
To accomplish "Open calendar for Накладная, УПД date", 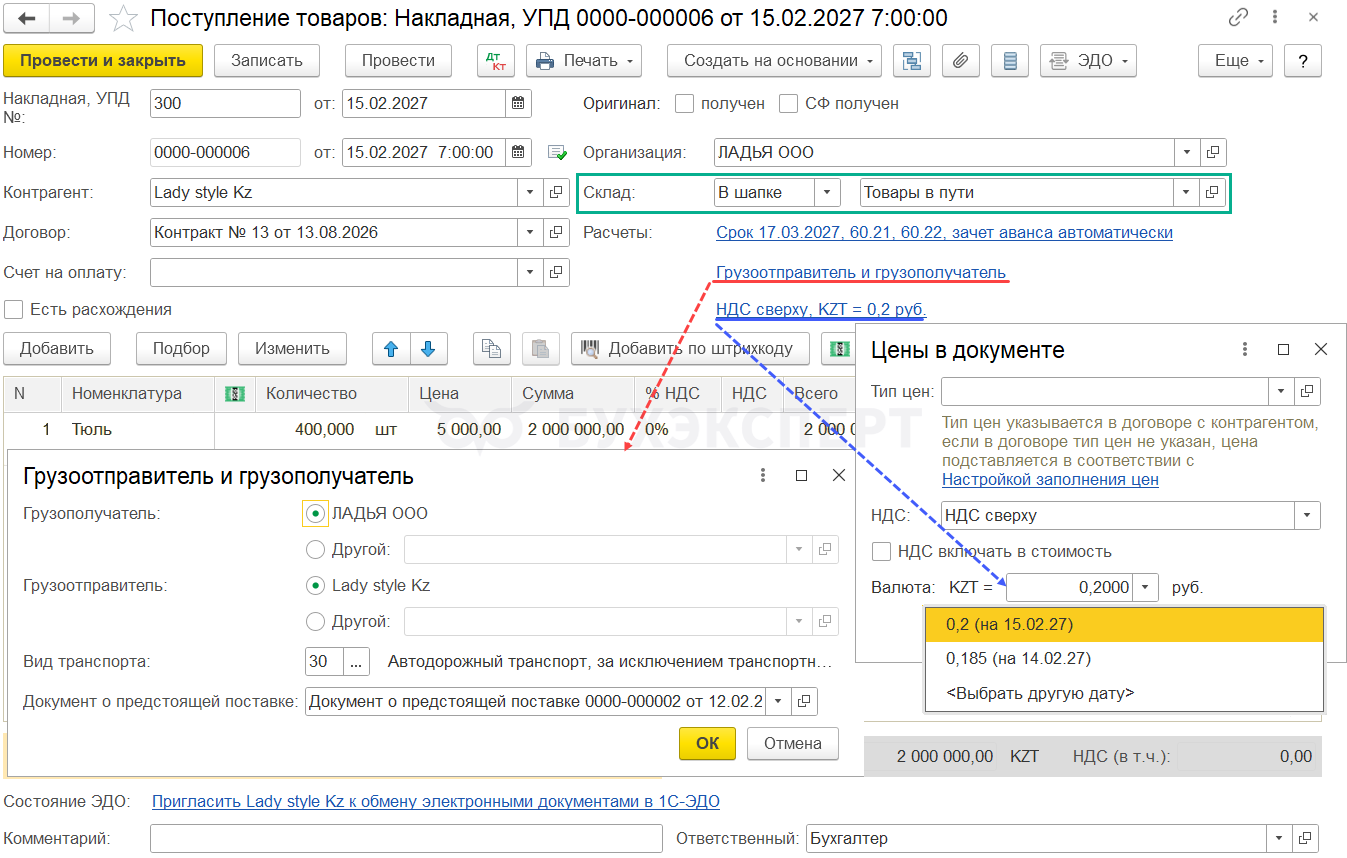I will point(518,103).
